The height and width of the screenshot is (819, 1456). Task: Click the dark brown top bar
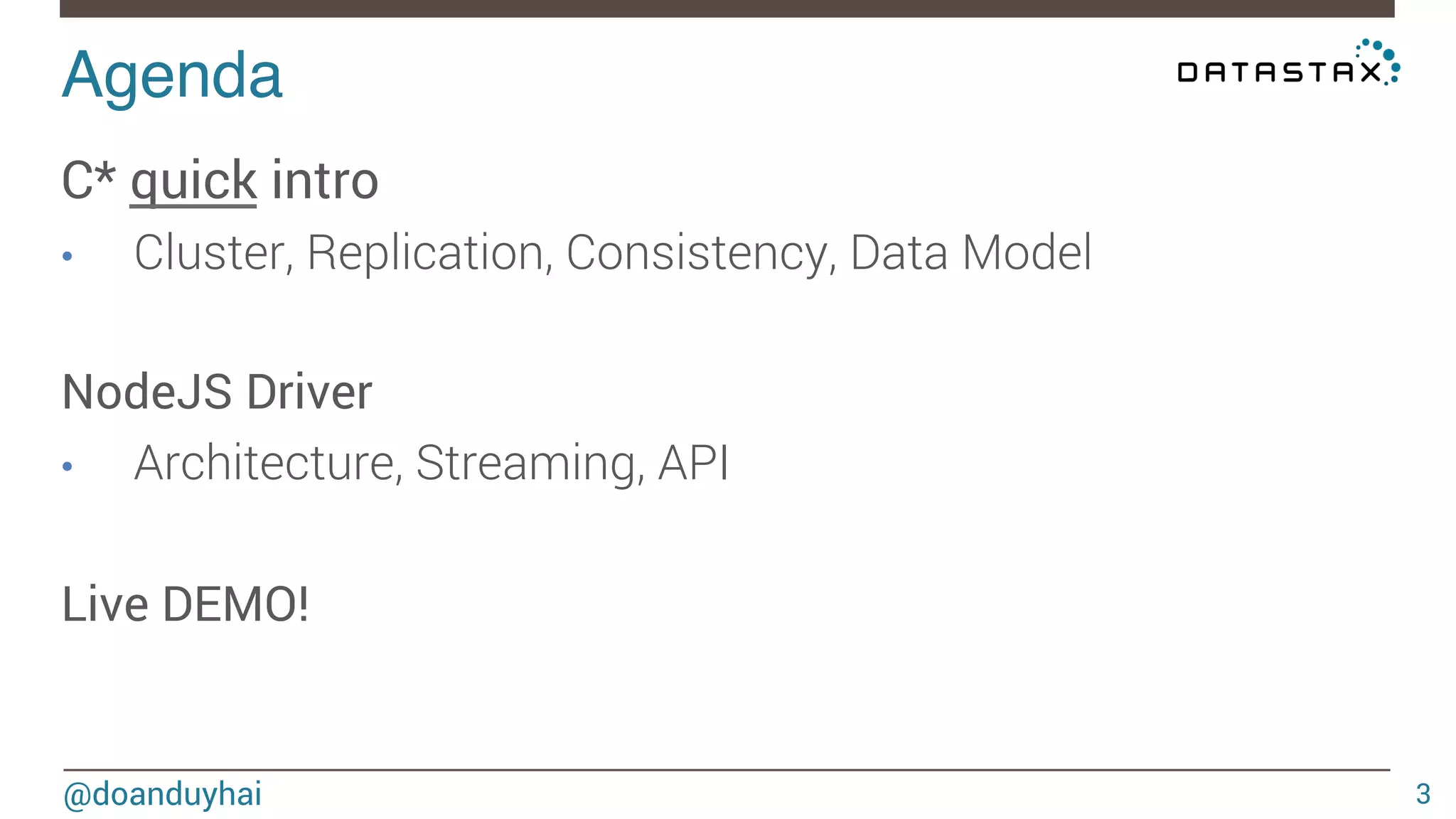[x=727, y=9]
